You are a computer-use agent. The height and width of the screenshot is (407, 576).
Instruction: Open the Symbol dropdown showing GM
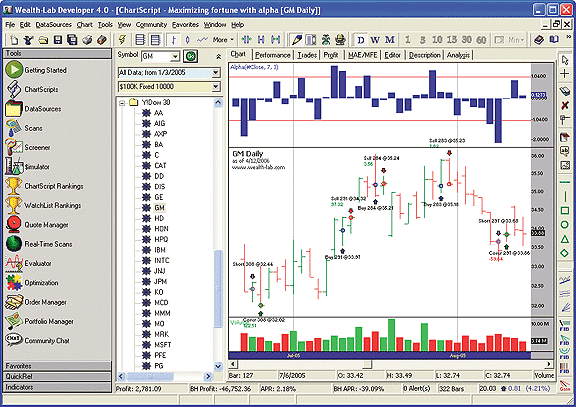175,56
